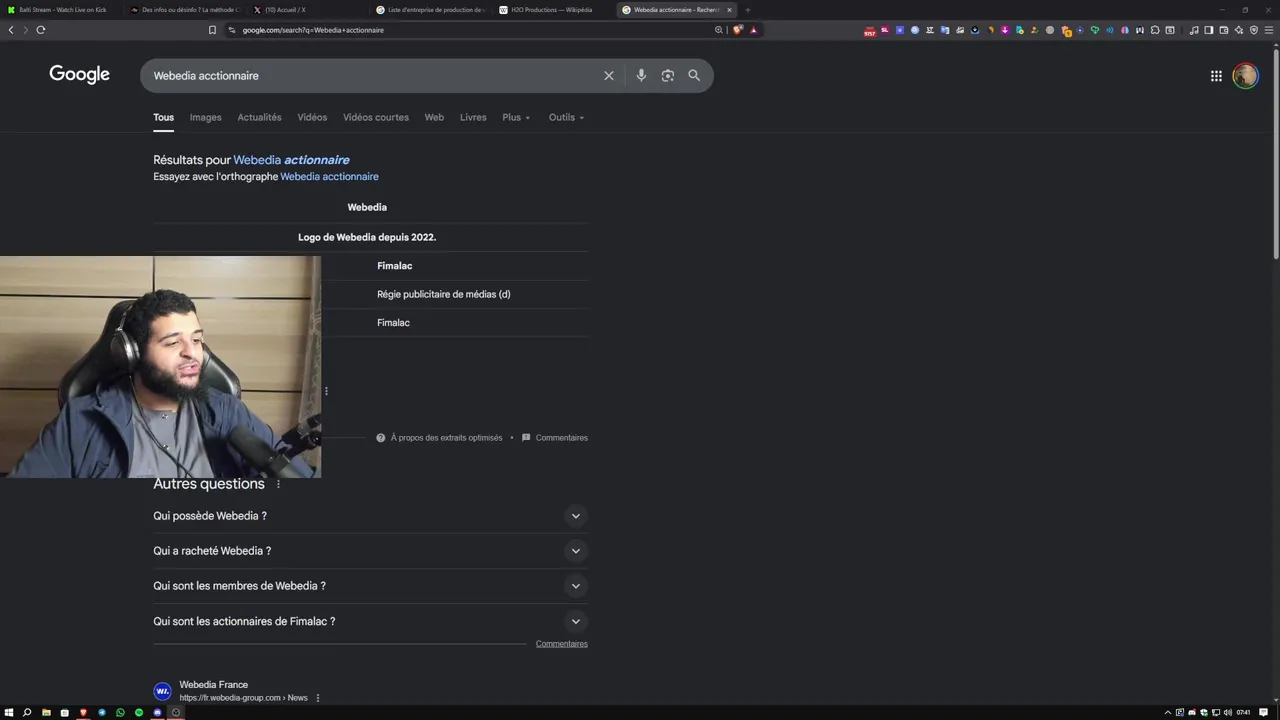Toggle the browser sidebar panel icon
Image resolution: width=1280 pixels, height=720 pixels.
tap(1209, 30)
